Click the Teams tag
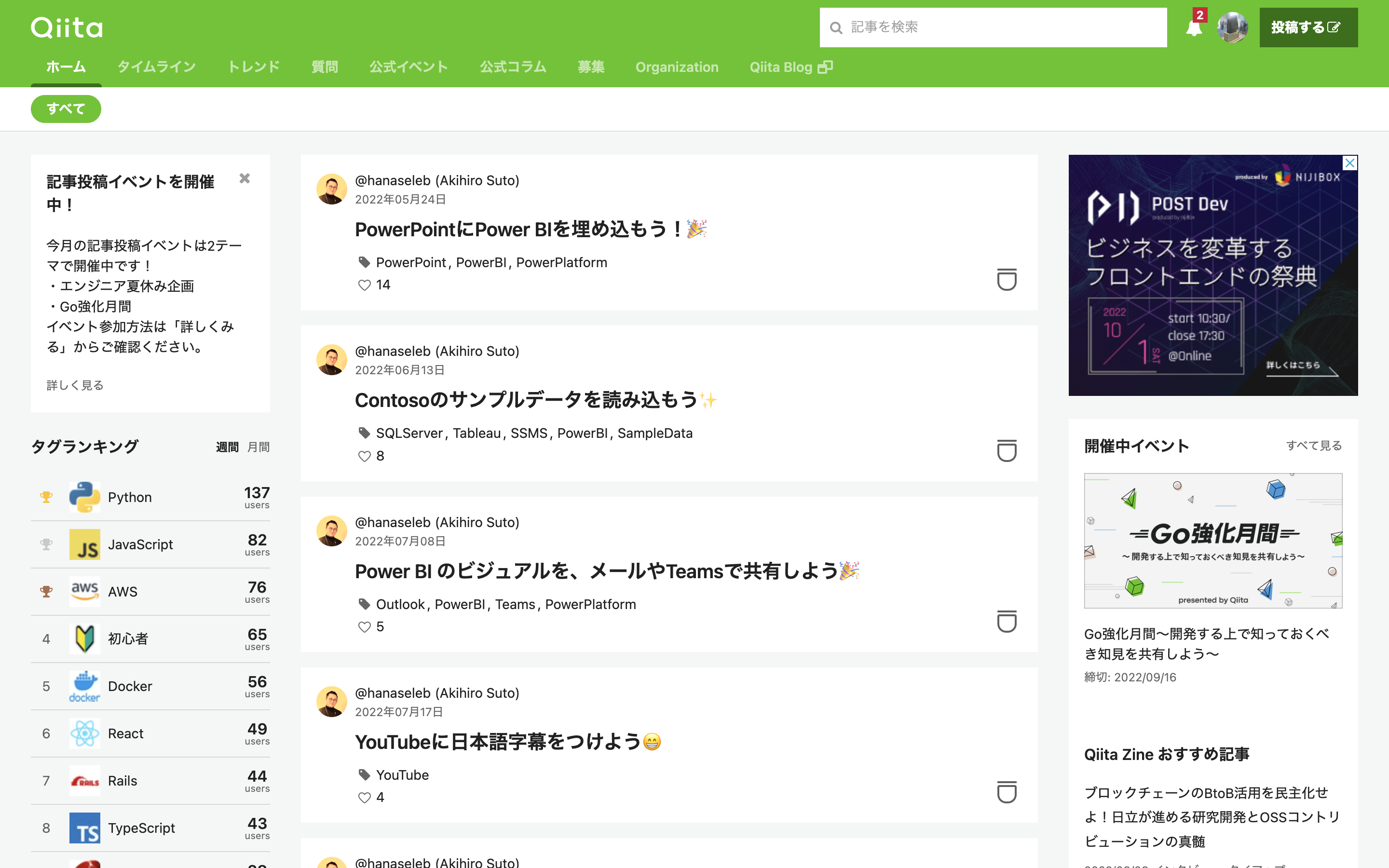The width and height of the screenshot is (1389, 868). point(515,605)
